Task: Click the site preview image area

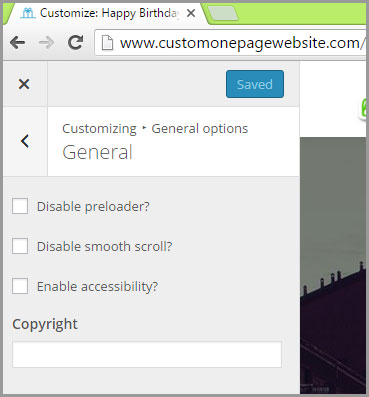Action: pyautogui.click(x=333, y=265)
